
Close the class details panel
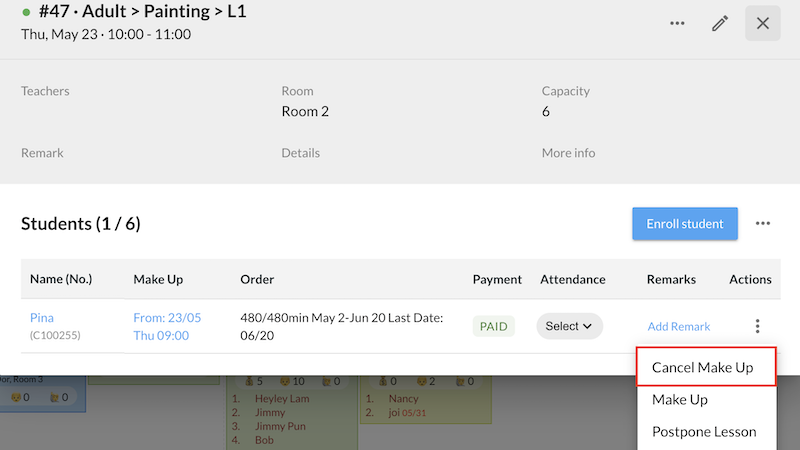[763, 23]
